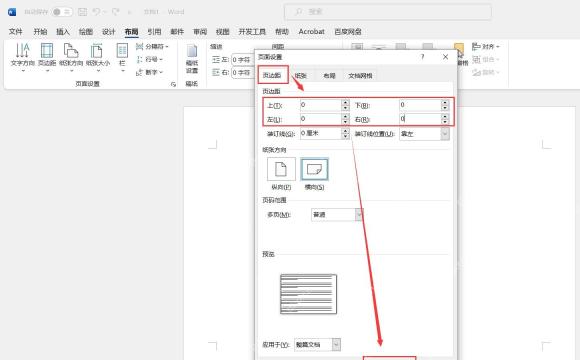
Task: Click the 页面设置 group dialog launcher icon
Action: [173, 84]
